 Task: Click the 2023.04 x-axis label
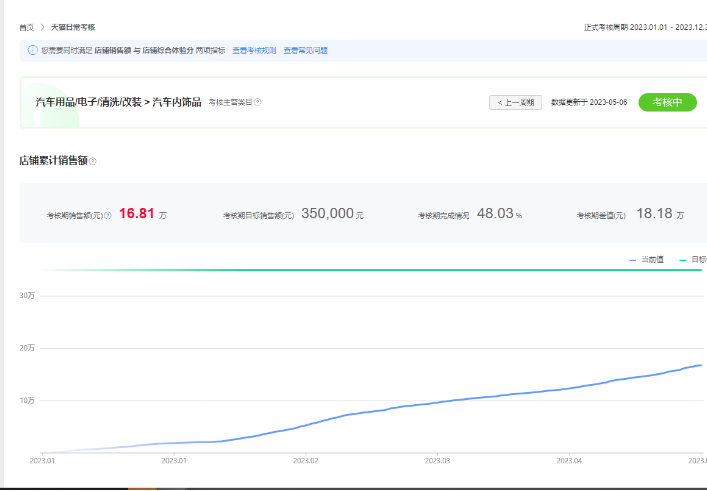point(569,461)
